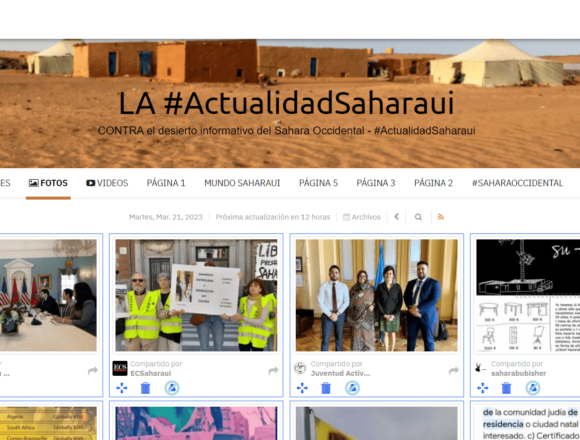Delete the Juventud Activ shared photo

click(x=326, y=388)
